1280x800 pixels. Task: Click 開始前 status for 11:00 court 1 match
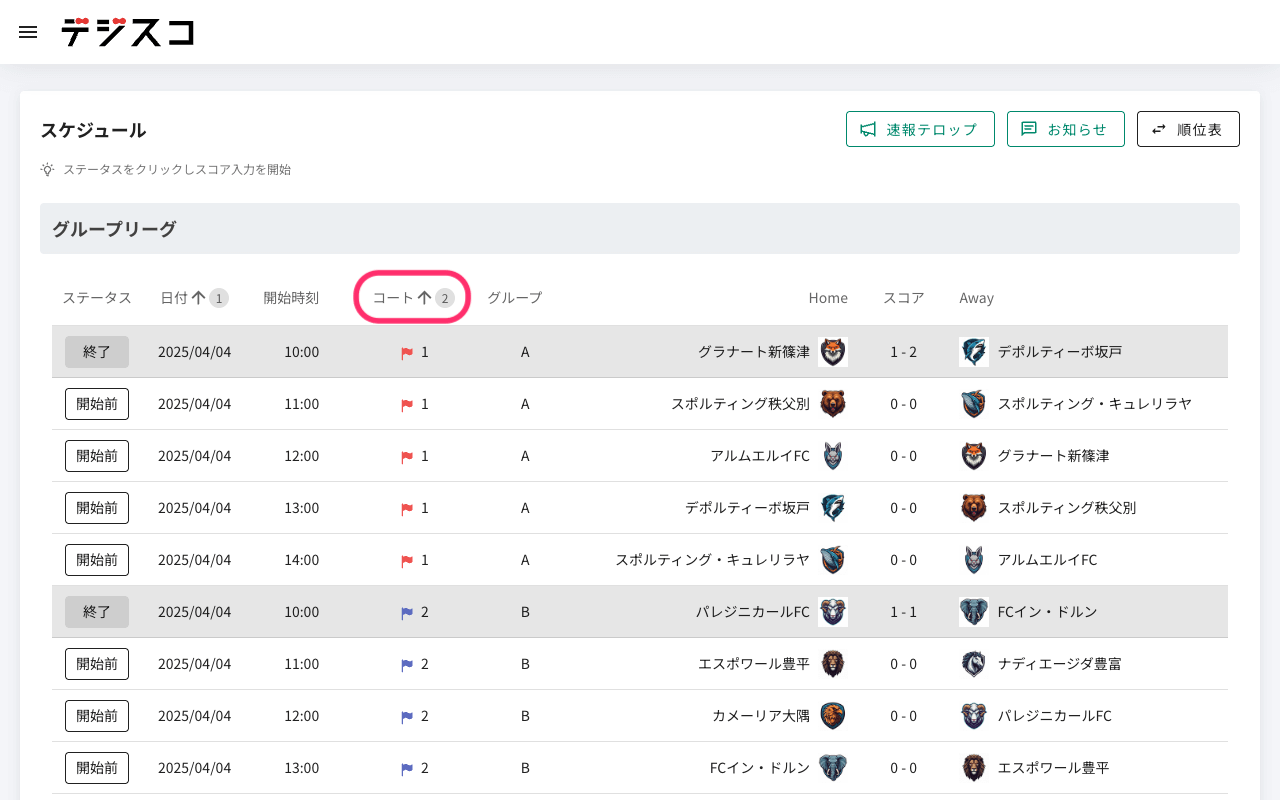[97, 404]
